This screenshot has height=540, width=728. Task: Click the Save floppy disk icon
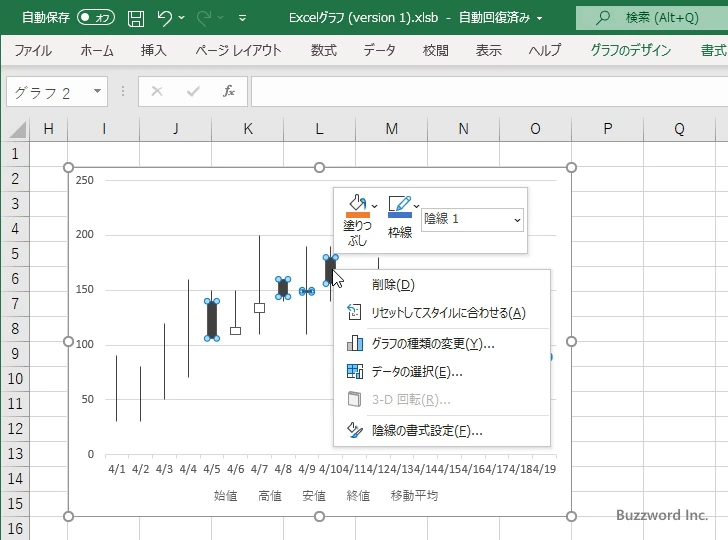(x=136, y=19)
